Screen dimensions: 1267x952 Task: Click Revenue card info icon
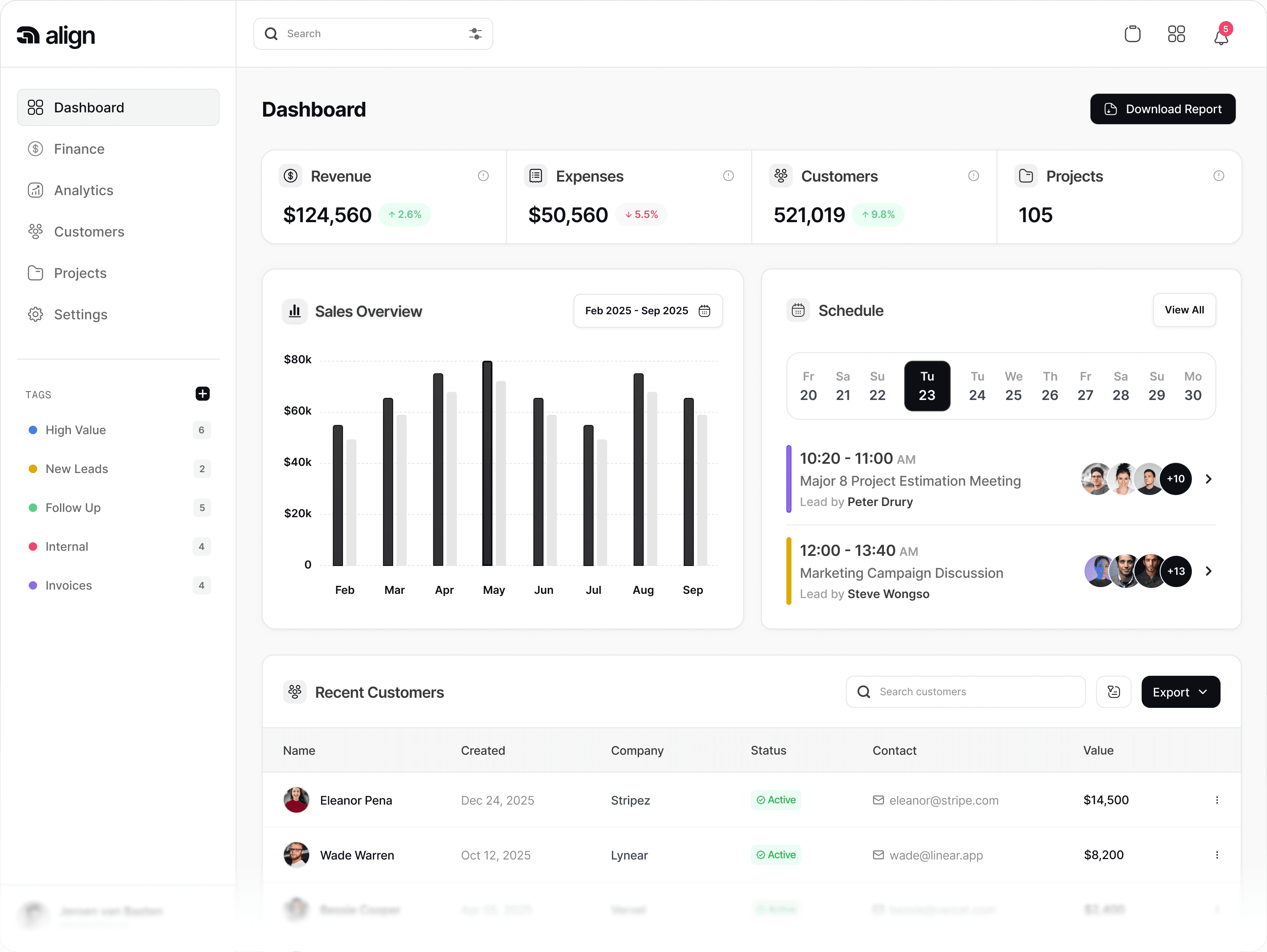pyautogui.click(x=483, y=176)
